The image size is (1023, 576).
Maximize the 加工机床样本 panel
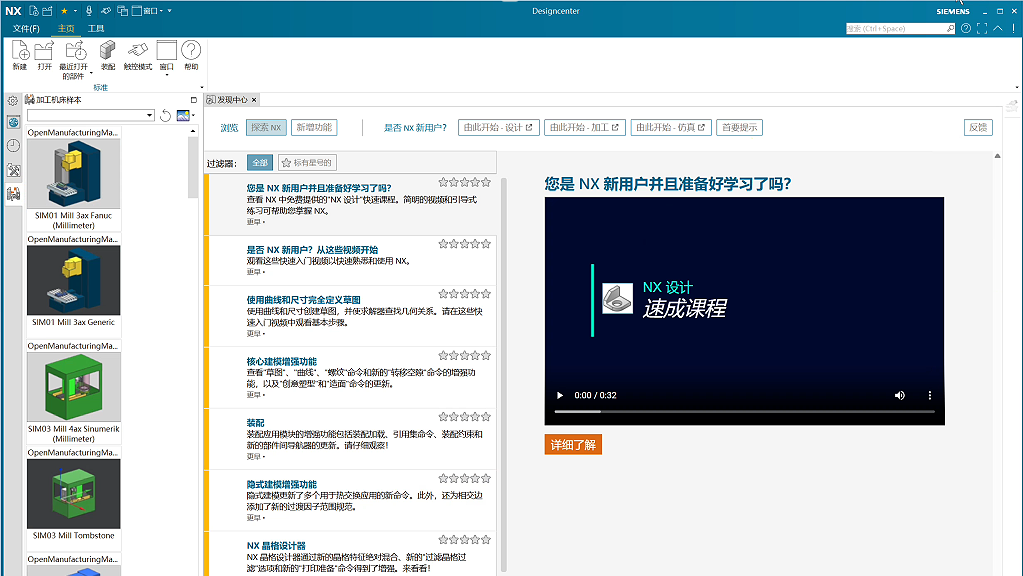[x=193, y=100]
